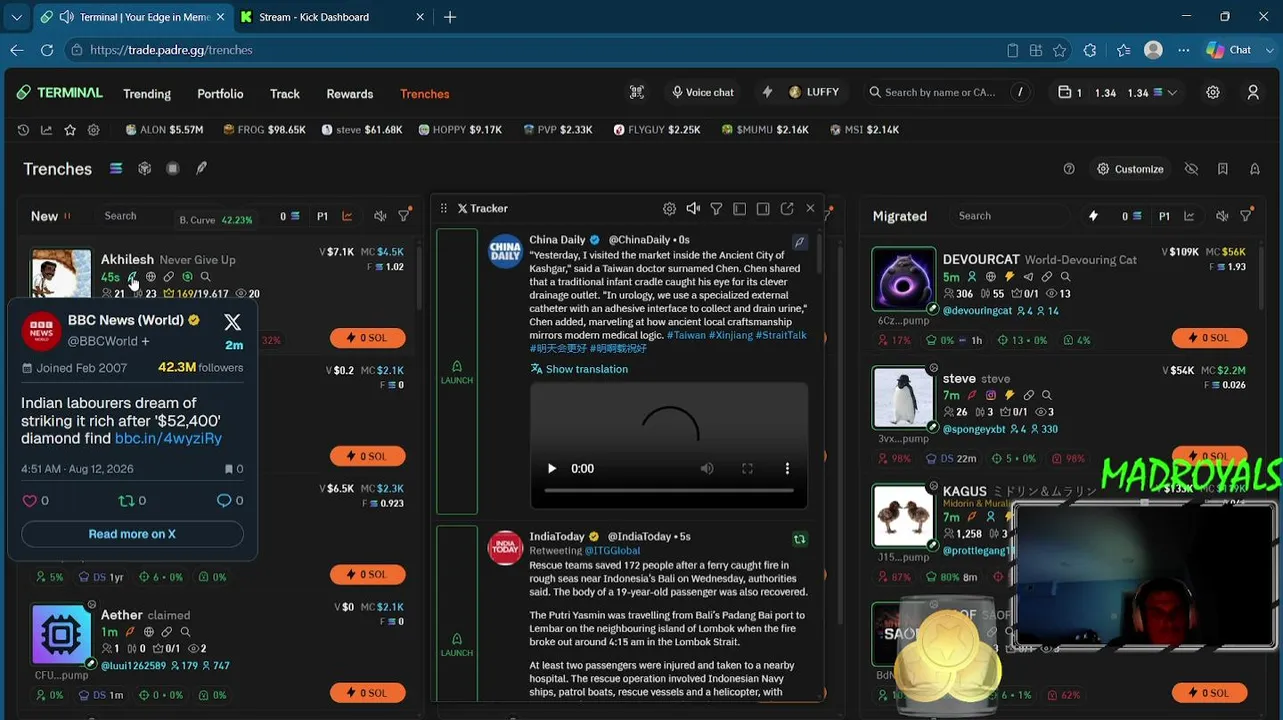Select the Solana chain icon beside Trenches heading
This screenshot has width=1283, height=720.
click(x=116, y=169)
